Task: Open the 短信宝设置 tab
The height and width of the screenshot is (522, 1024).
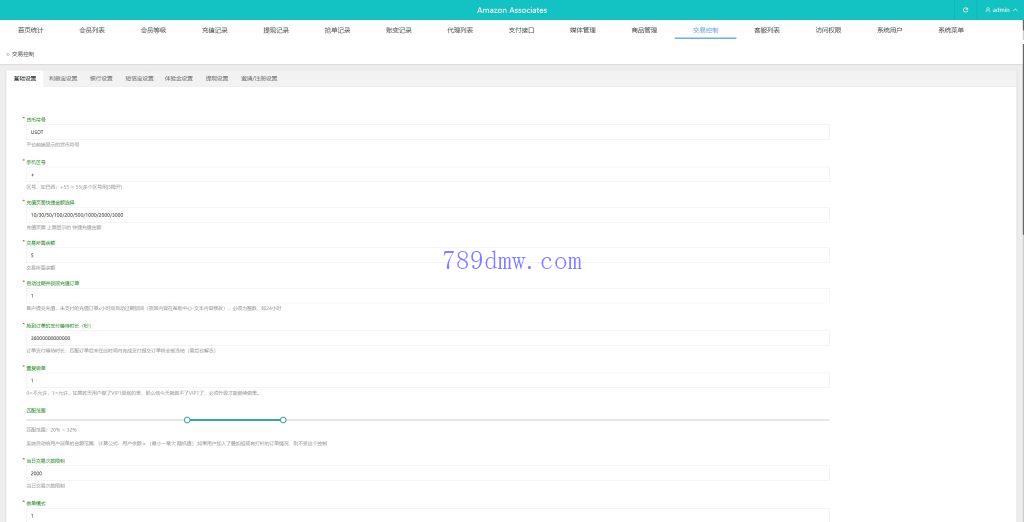Action: (139, 78)
